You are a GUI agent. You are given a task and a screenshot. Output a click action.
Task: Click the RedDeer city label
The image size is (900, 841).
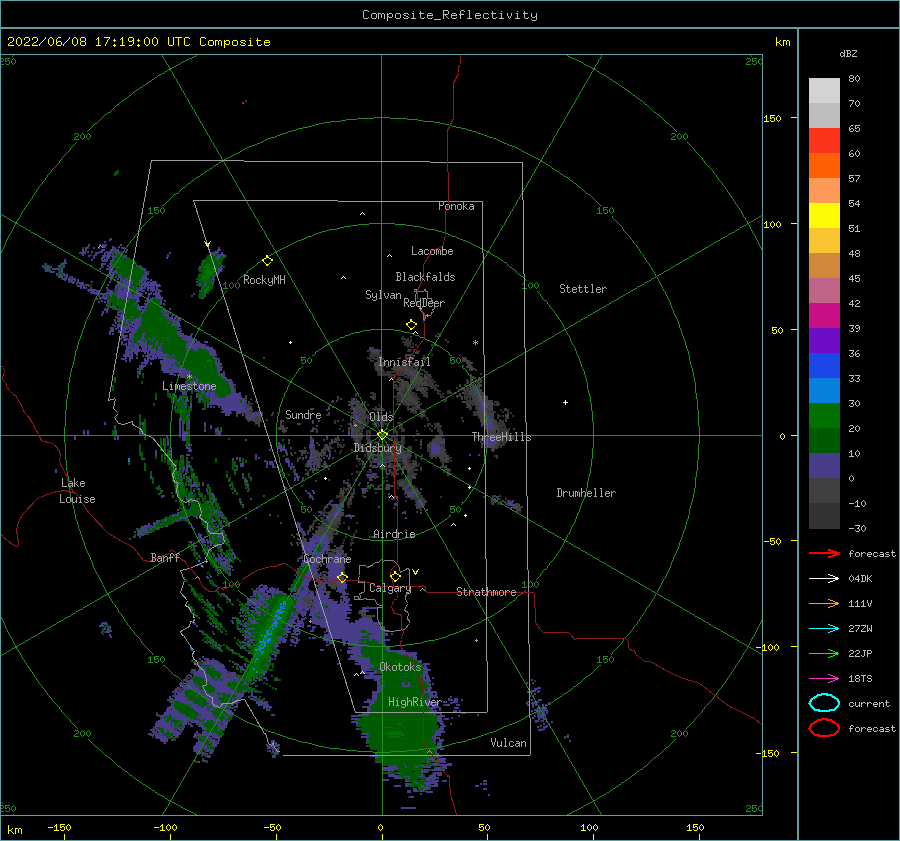click(424, 303)
